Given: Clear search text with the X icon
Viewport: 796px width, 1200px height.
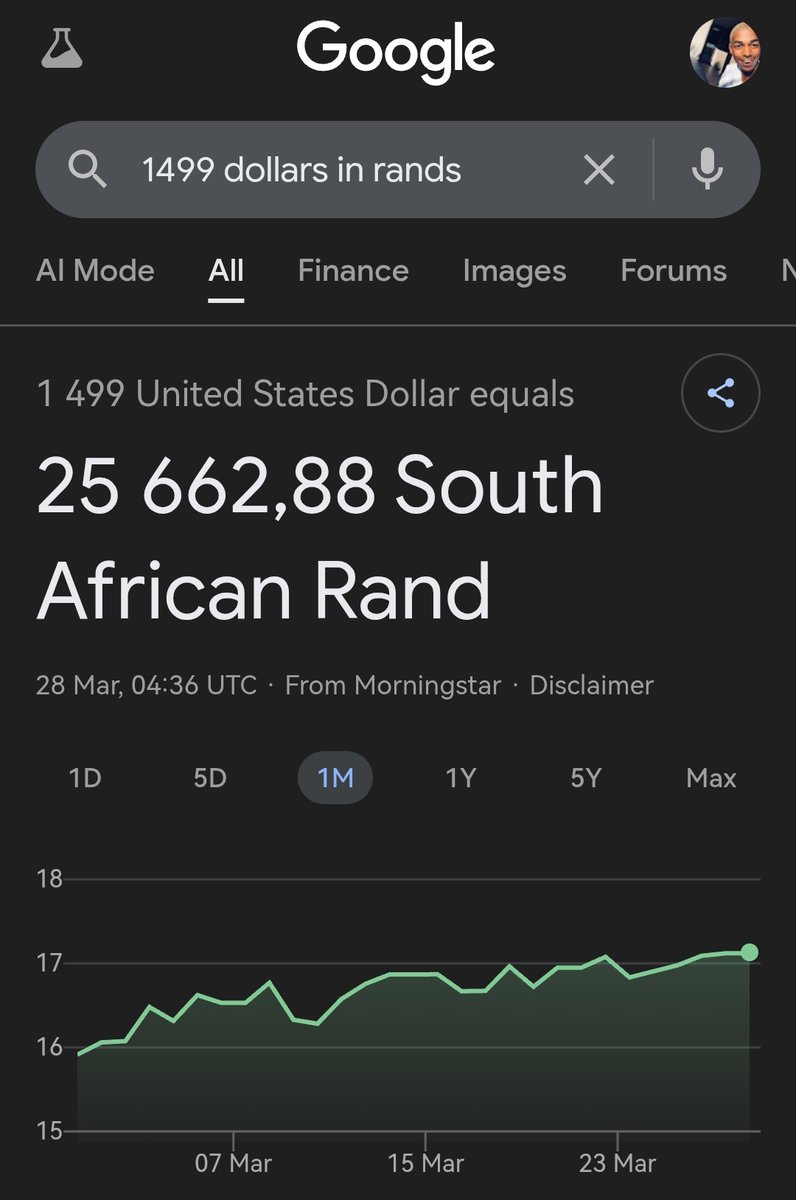Looking at the screenshot, I should click(599, 170).
